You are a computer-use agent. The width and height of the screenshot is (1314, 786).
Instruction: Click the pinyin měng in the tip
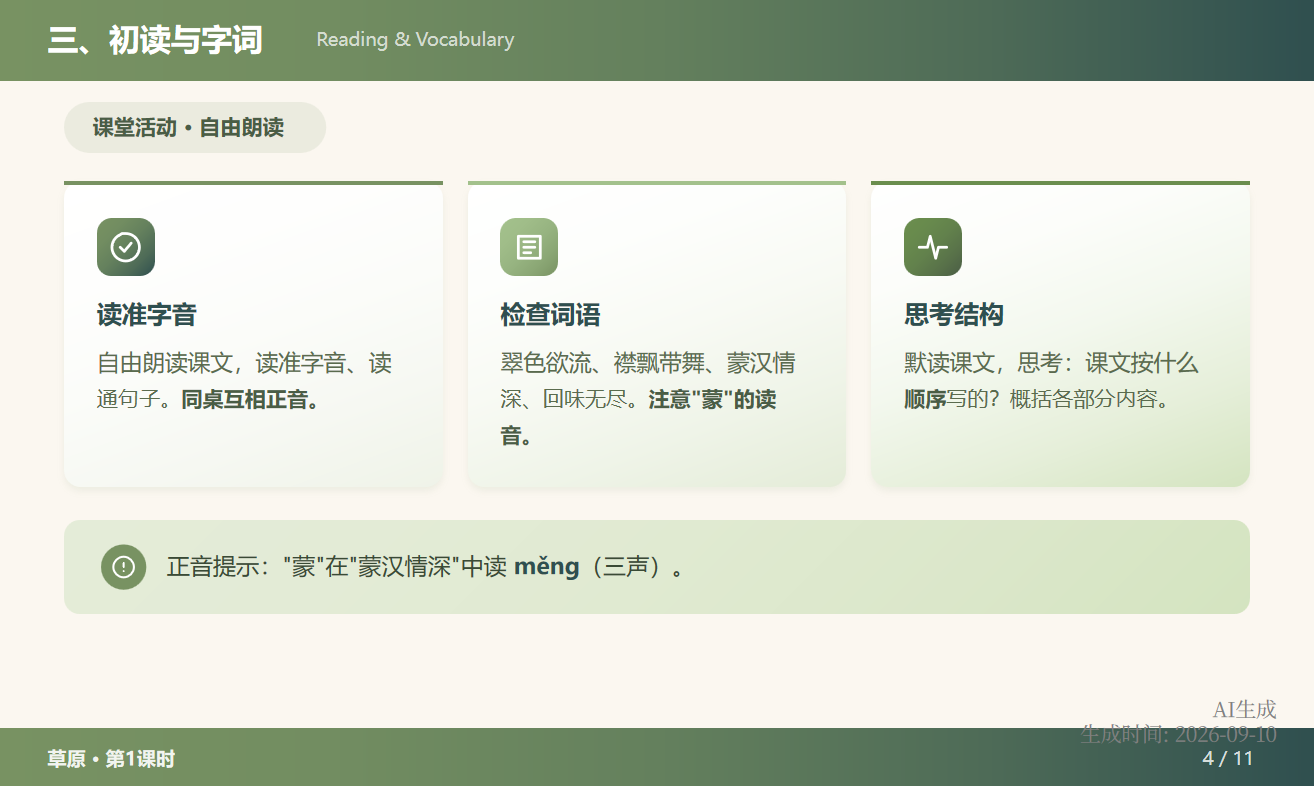tap(546, 567)
